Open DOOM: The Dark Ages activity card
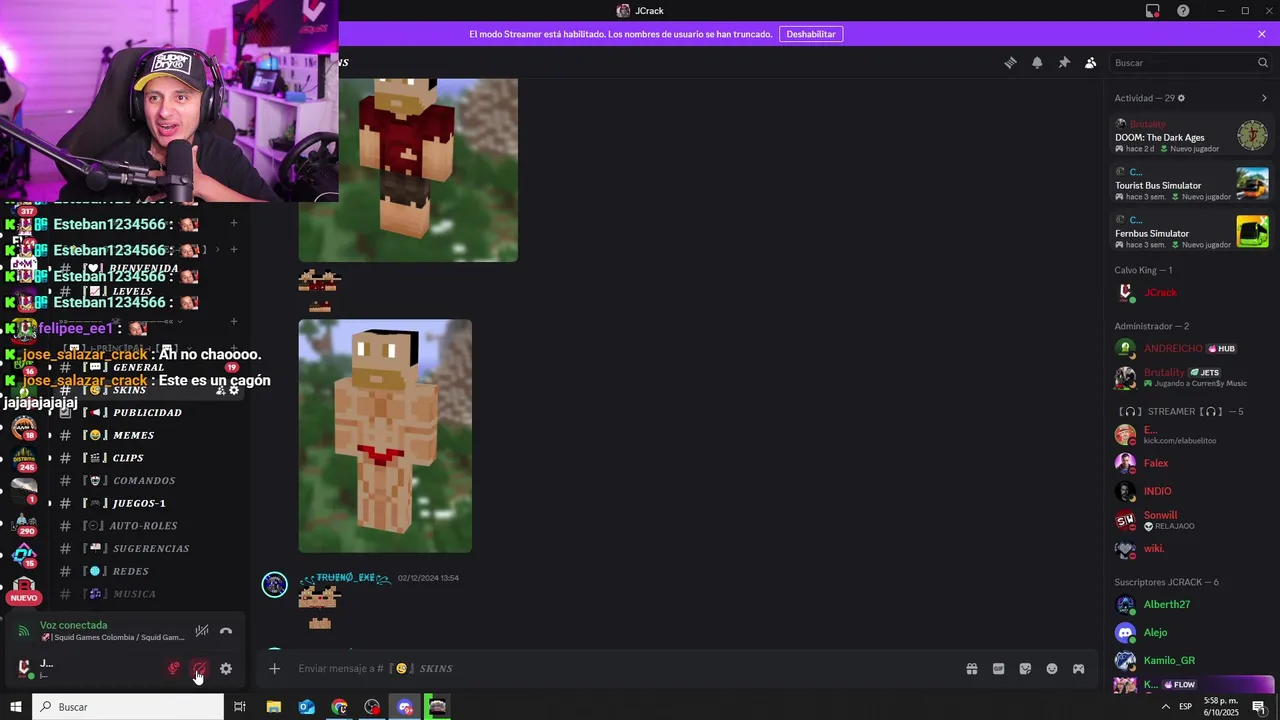This screenshot has width=1280, height=720. click(1191, 136)
